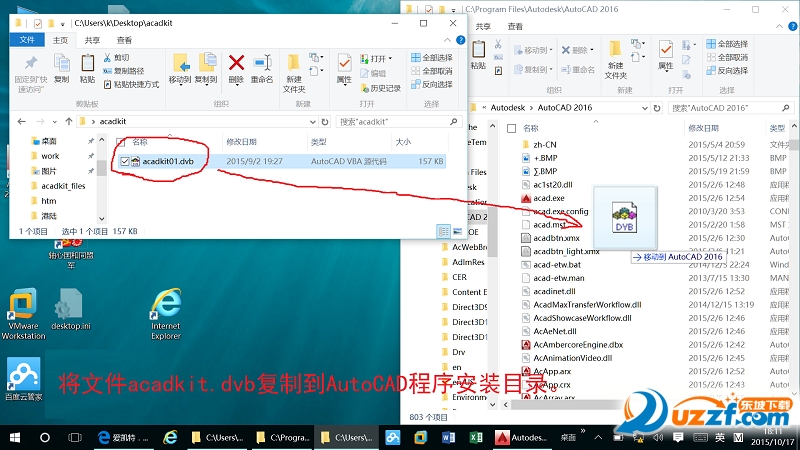Click Edit (编辑) in acadkit ribbon
This screenshot has height=450, width=800.
373,73
